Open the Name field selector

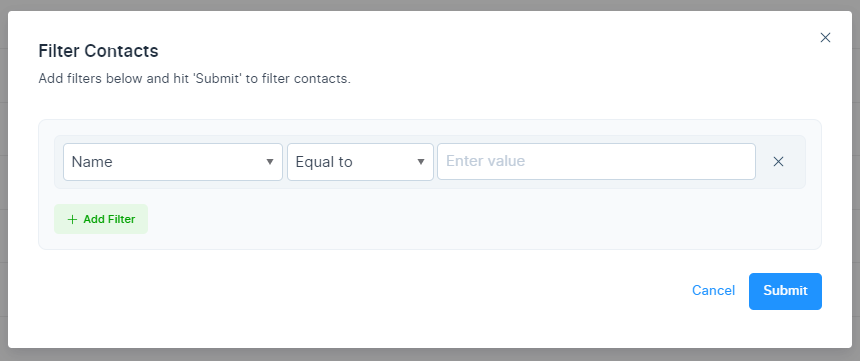click(x=173, y=162)
